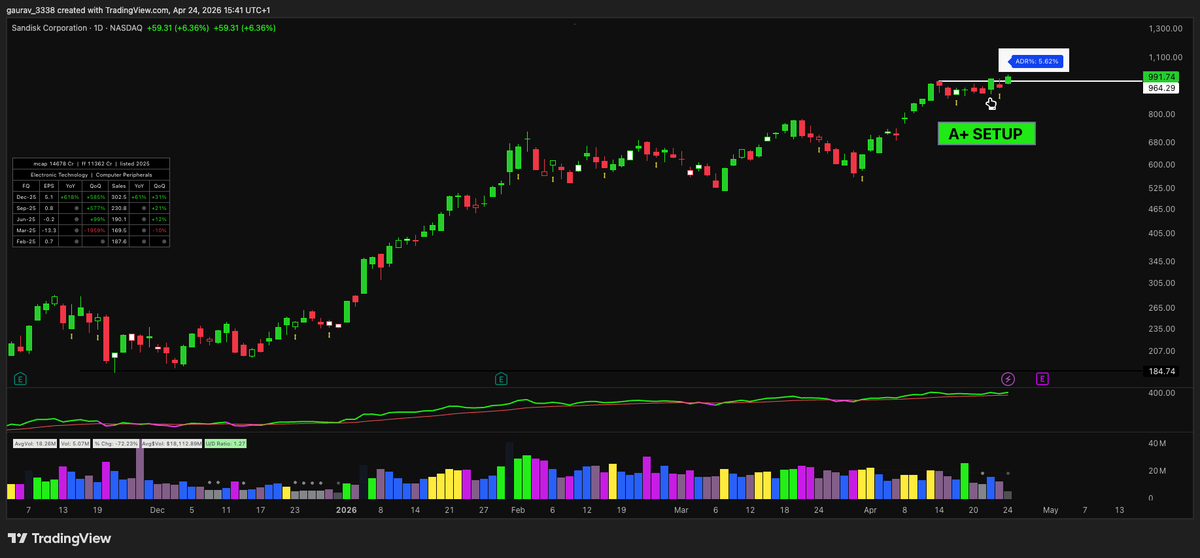The width and height of the screenshot is (1200, 558).
Task: Click the Sep-25 quarter row label
Action: point(26,208)
